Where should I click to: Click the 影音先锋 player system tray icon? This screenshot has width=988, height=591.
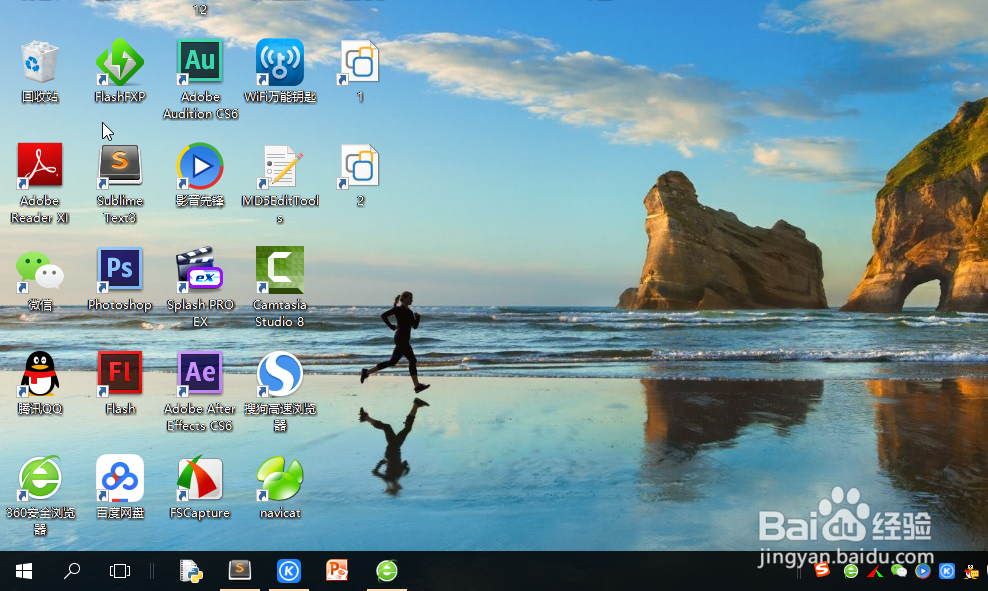pos(923,571)
